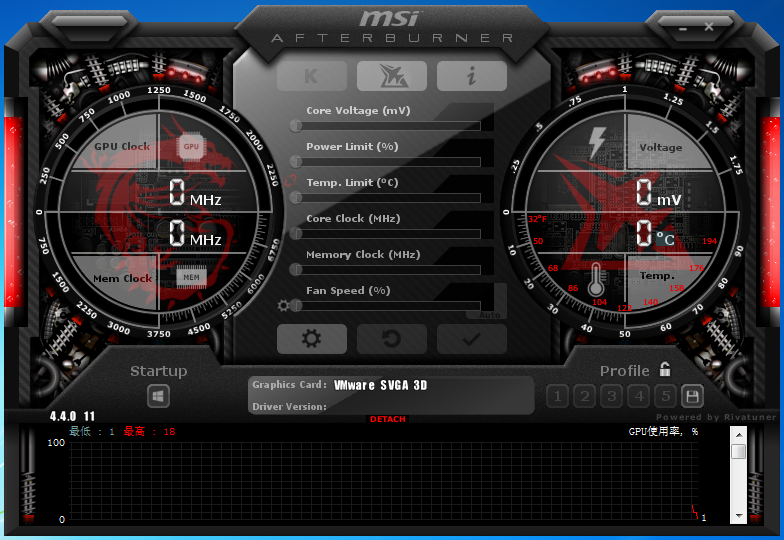This screenshot has height=540, width=784.
Task: Select profile slot 3
Action: click(x=612, y=396)
